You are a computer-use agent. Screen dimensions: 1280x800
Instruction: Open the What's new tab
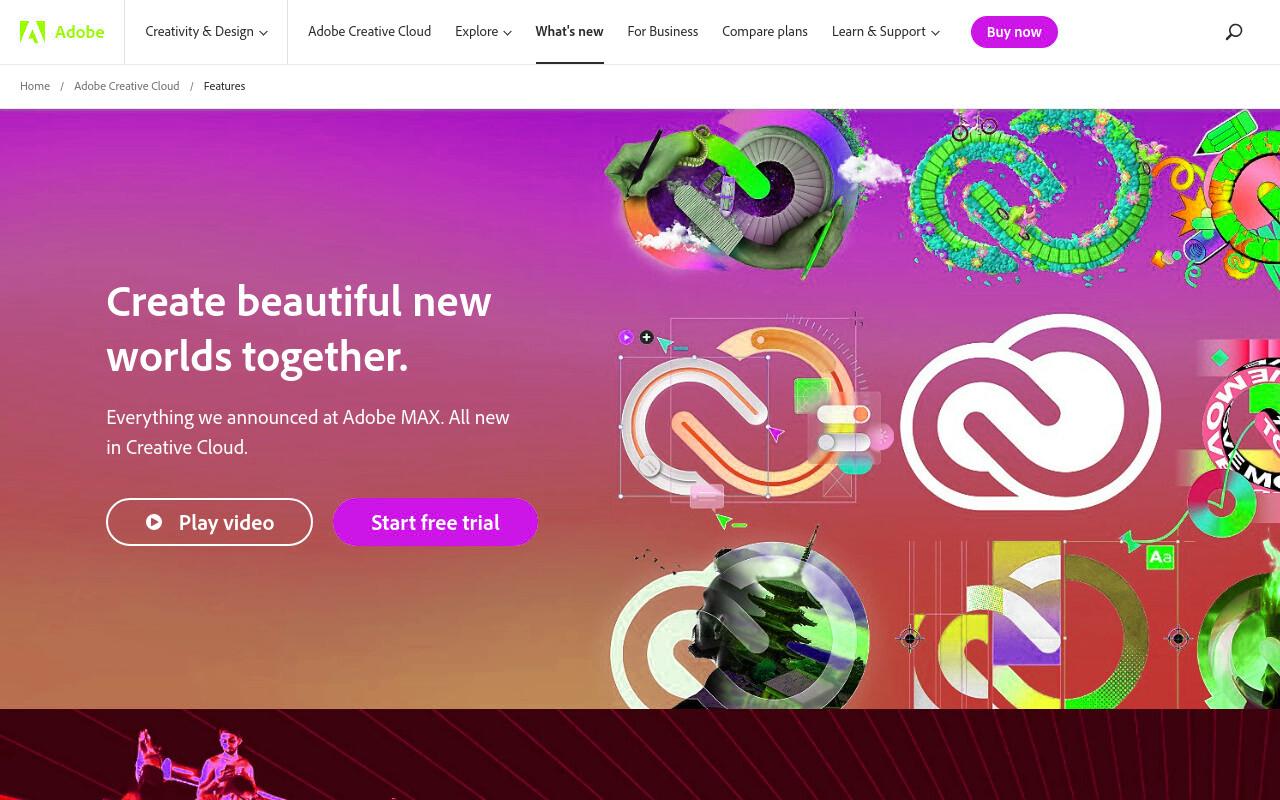pyautogui.click(x=569, y=32)
